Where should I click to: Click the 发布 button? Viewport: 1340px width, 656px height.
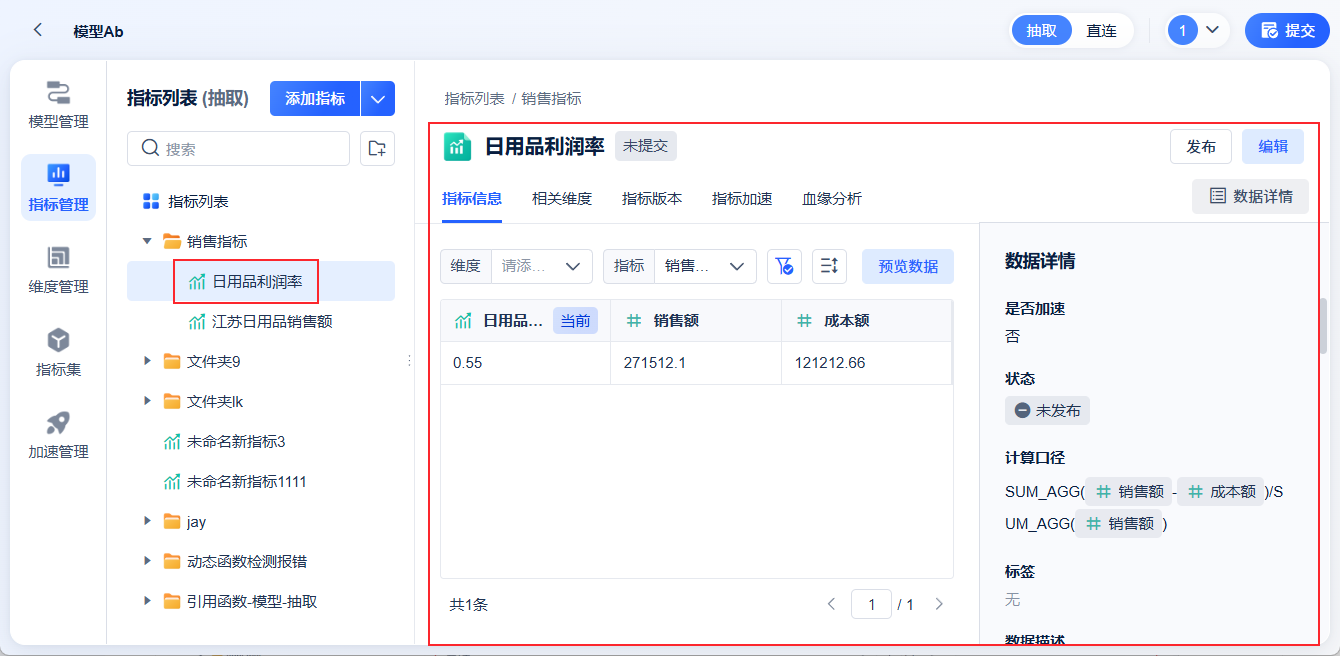tap(1201, 146)
